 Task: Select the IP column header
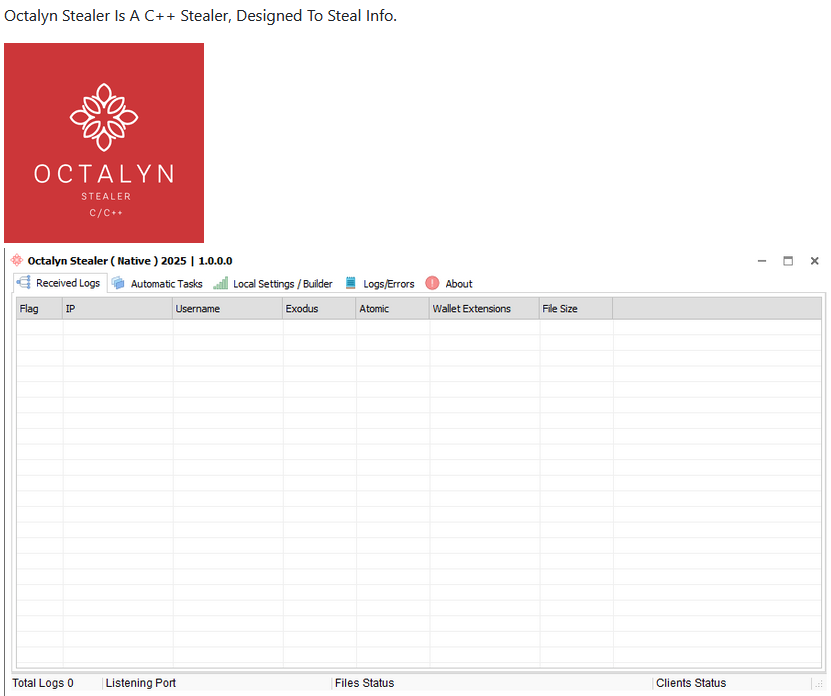[117, 309]
